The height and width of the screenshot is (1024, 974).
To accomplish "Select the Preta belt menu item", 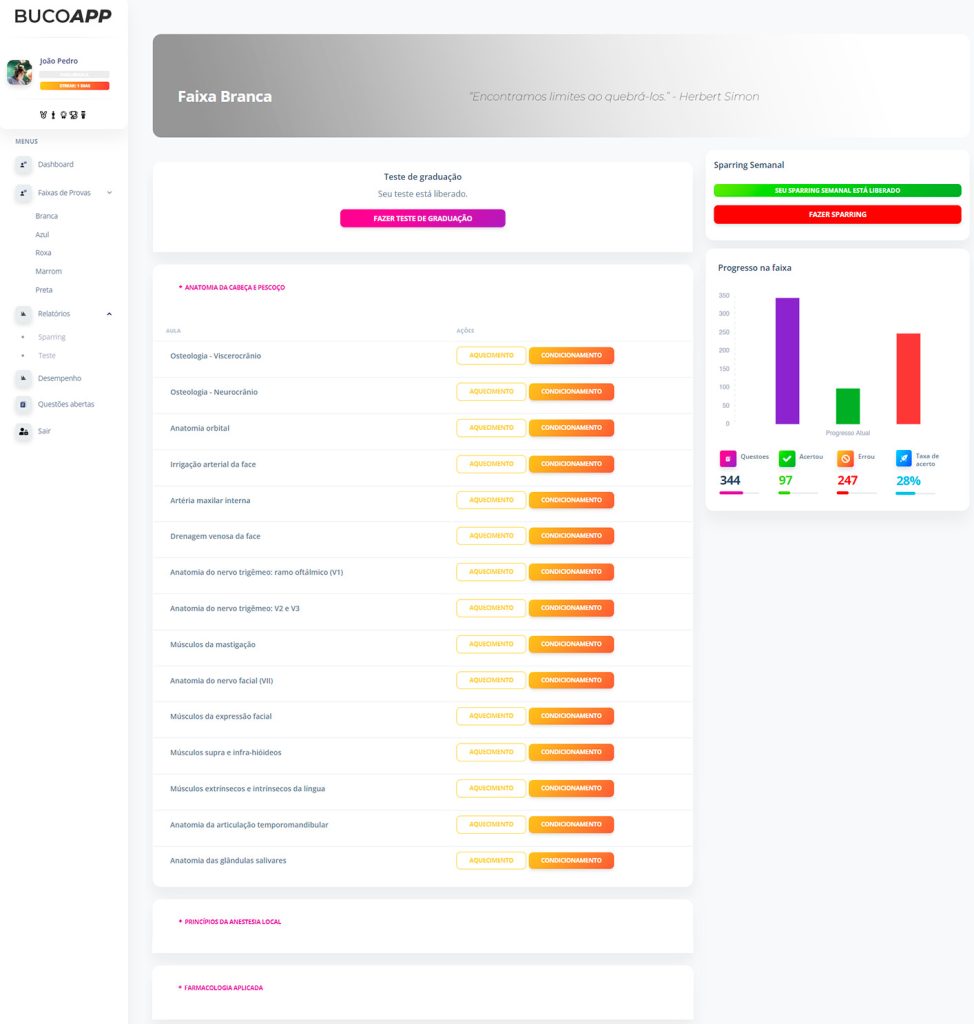I will 44,290.
